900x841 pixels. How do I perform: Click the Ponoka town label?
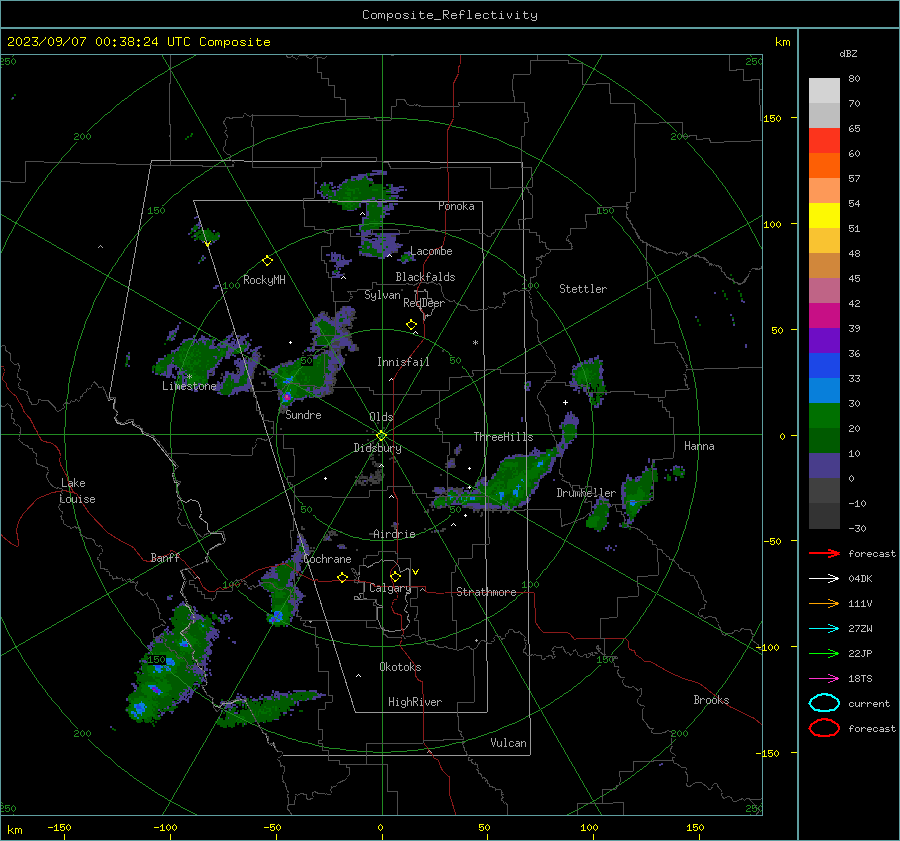(x=456, y=206)
